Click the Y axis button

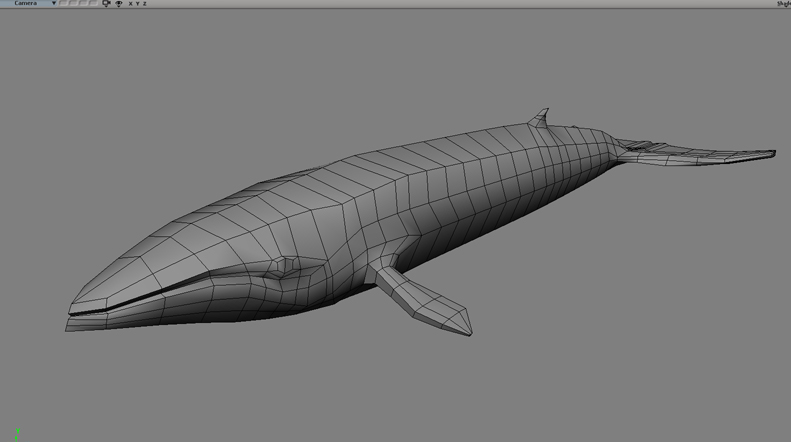pyautogui.click(x=137, y=4)
